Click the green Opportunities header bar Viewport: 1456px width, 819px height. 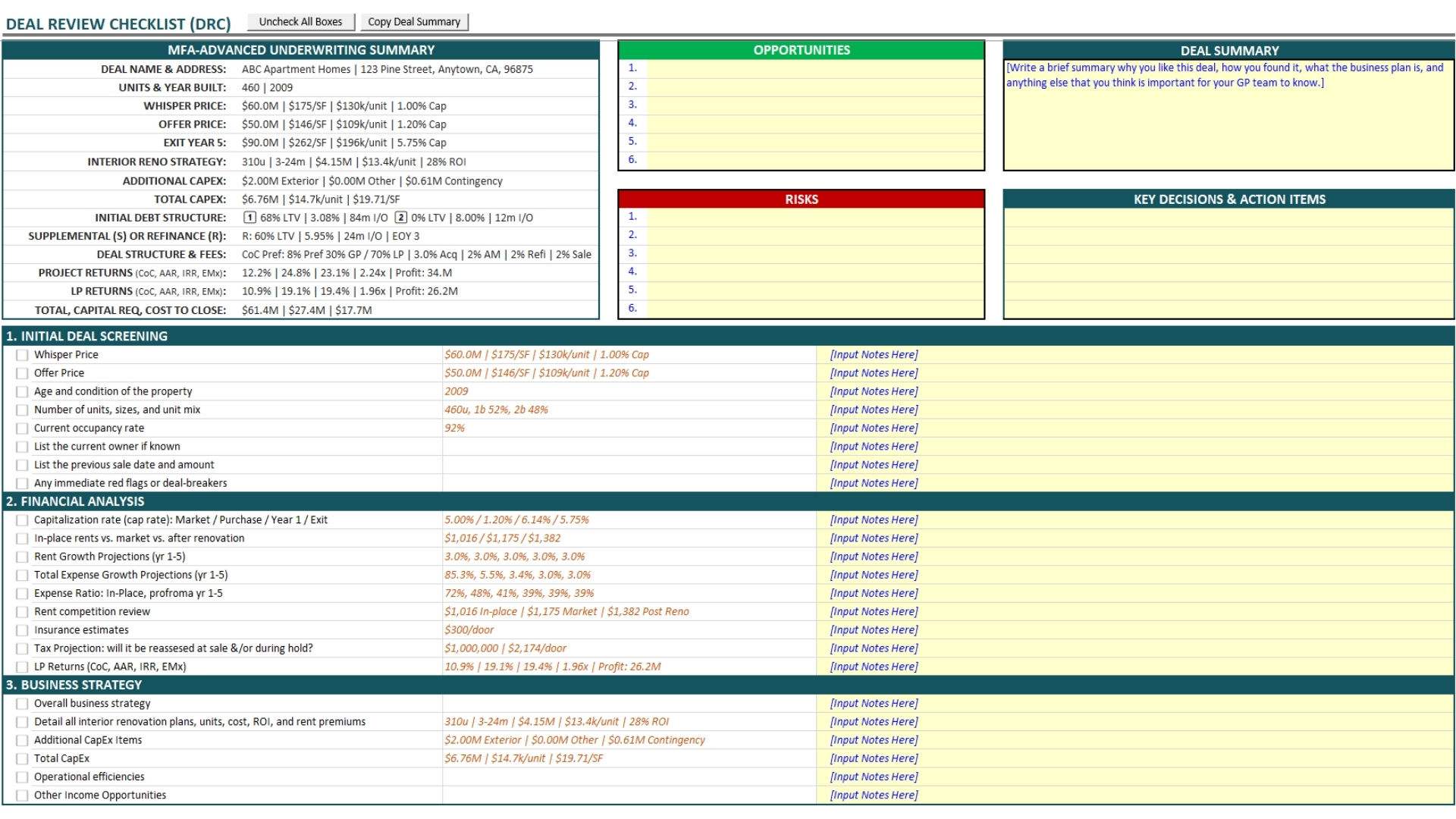coord(801,50)
